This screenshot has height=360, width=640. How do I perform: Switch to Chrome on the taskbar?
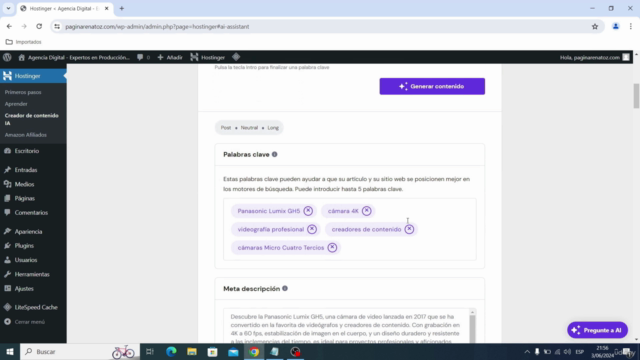point(254,351)
